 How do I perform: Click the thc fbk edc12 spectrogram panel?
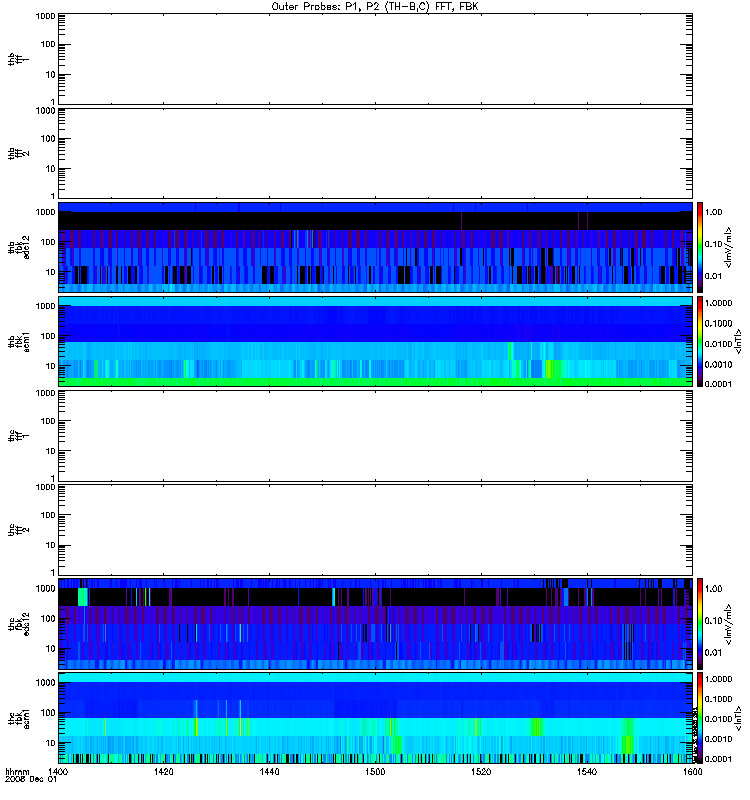[376, 623]
